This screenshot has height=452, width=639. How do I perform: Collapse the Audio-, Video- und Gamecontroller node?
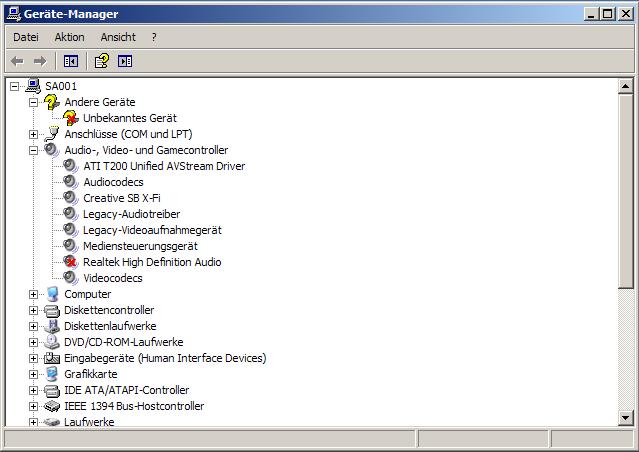click(x=33, y=150)
